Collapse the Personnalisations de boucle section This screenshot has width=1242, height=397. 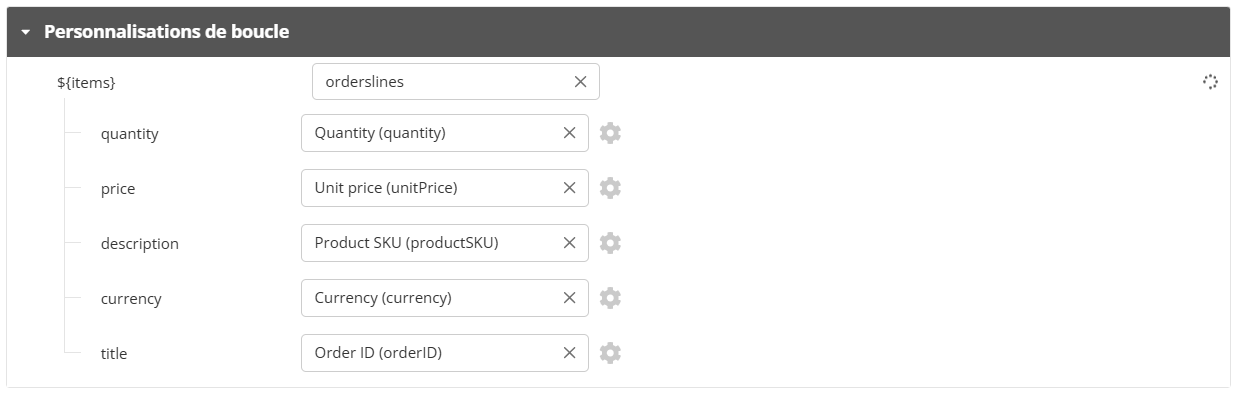pos(26,32)
